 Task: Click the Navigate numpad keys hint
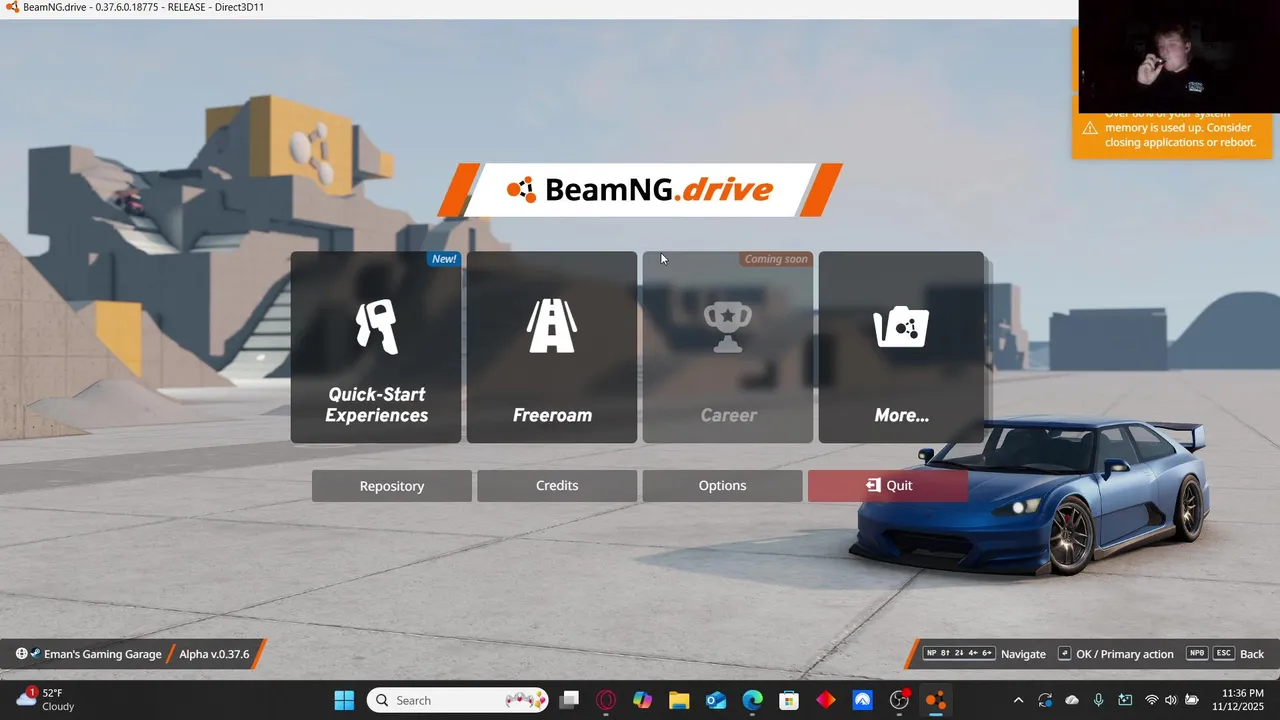point(985,654)
